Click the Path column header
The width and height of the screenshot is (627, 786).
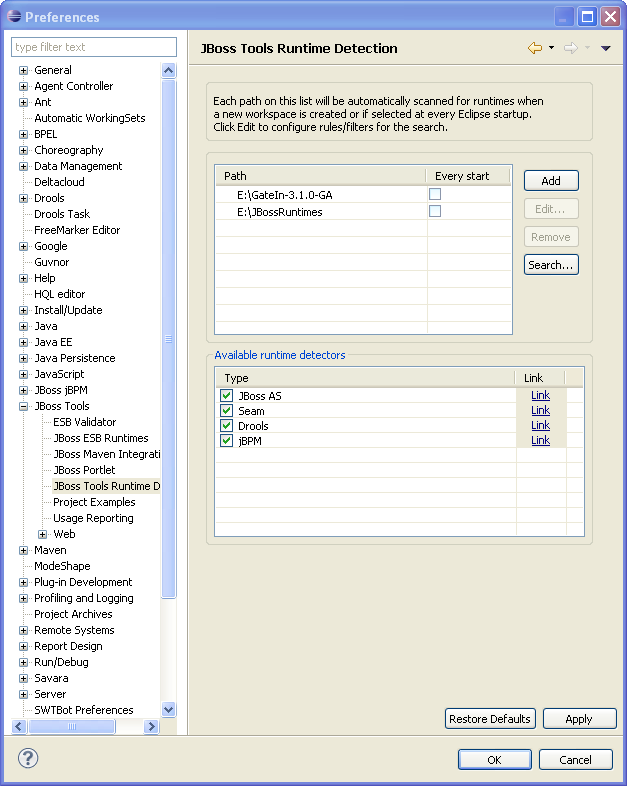tap(321, 176)
